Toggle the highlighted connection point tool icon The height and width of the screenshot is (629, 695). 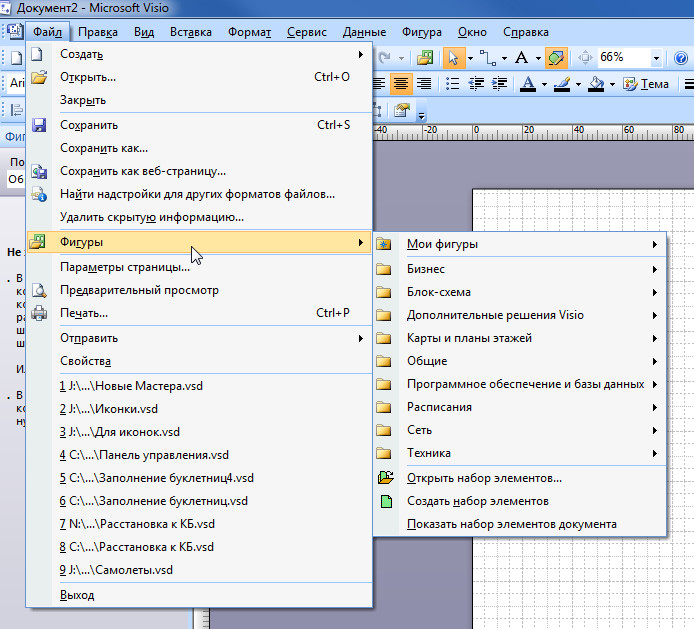point(556,58)
